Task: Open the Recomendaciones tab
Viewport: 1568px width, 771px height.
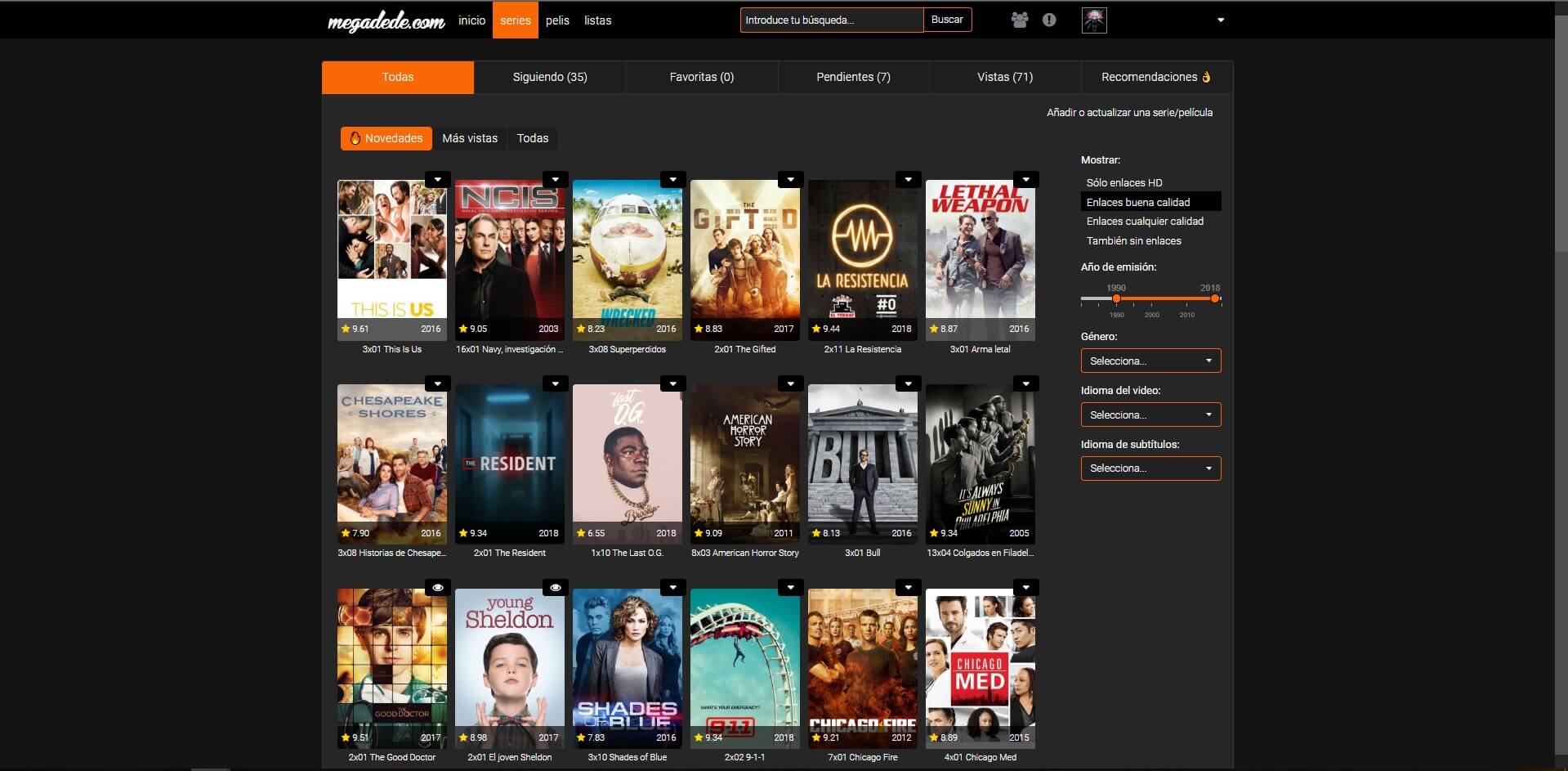Action: coord(1157,77)
